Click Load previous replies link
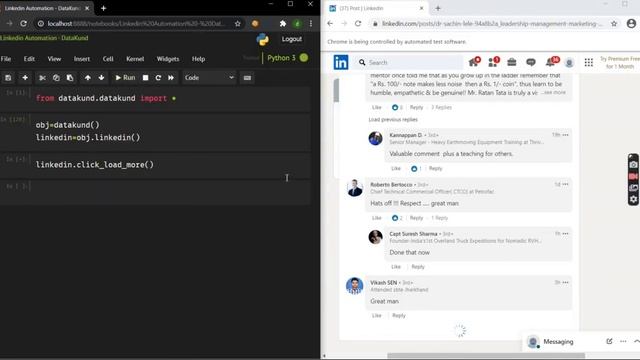This screenshot has height=360, width=640. (393, 120)
